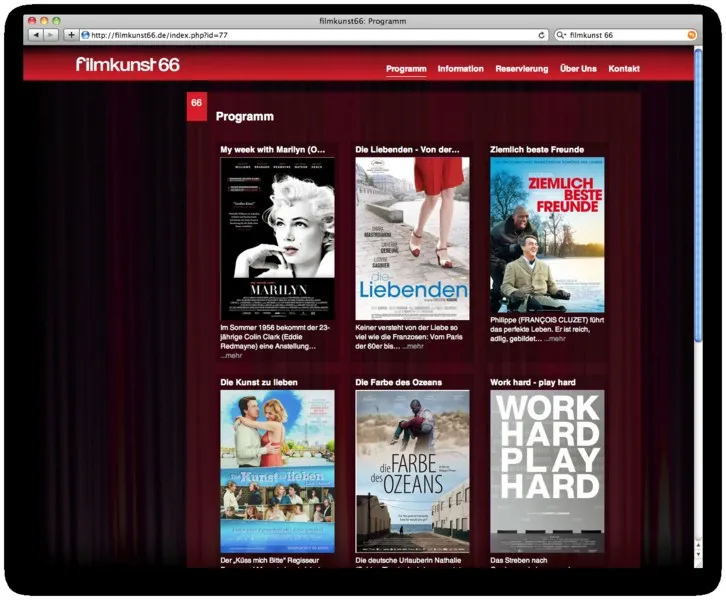Click the browser back arrow button
This screenshot has width=726, height=600.
[36, 35]
